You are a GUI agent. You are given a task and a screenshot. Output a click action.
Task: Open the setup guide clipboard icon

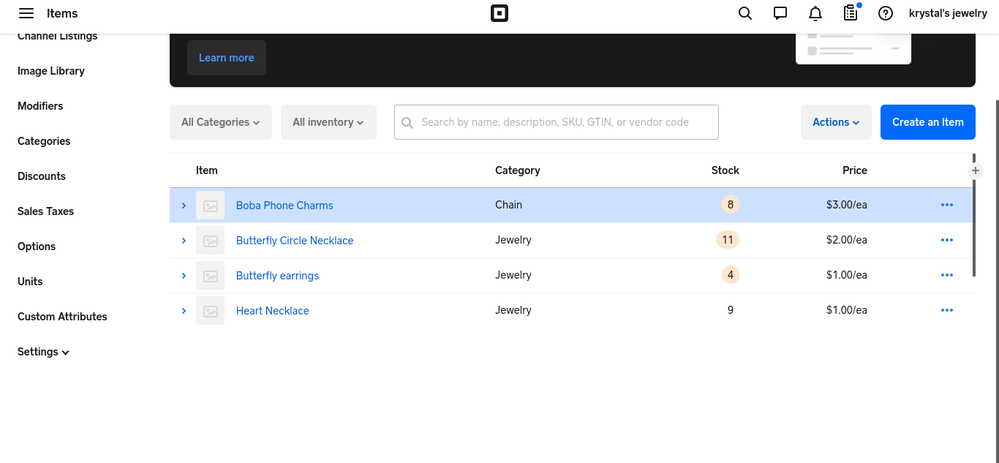[x=850, y=13]
